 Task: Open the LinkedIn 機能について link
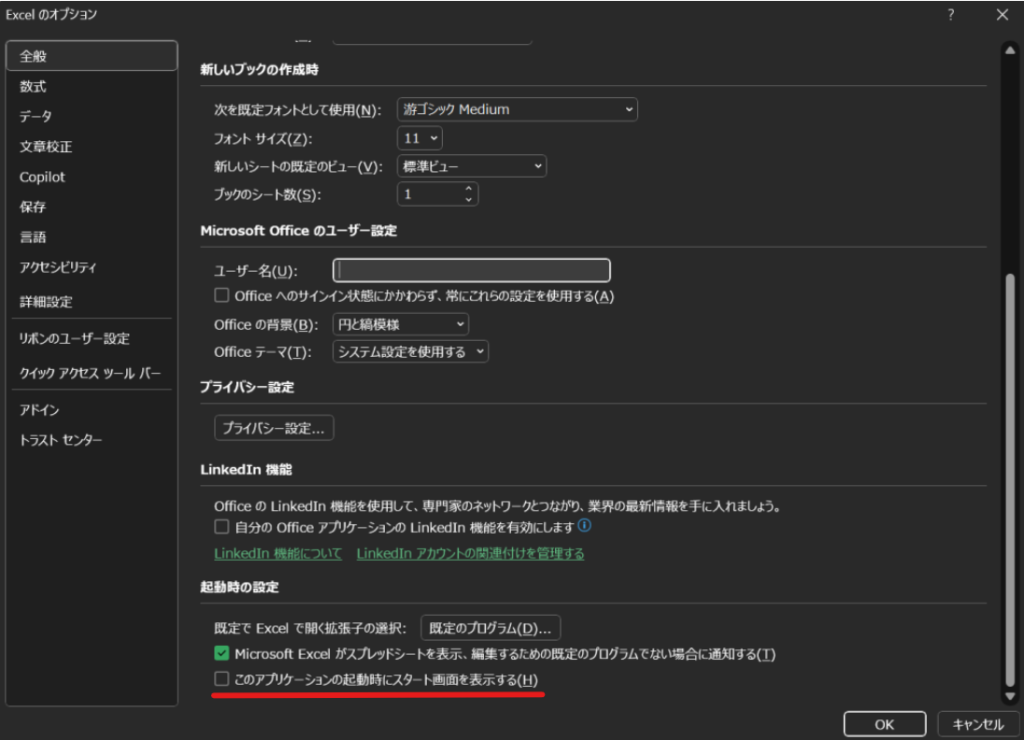[278, 553]
